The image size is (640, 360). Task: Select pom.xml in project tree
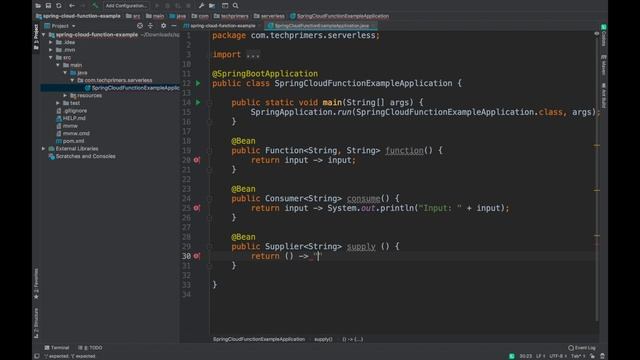70,141
